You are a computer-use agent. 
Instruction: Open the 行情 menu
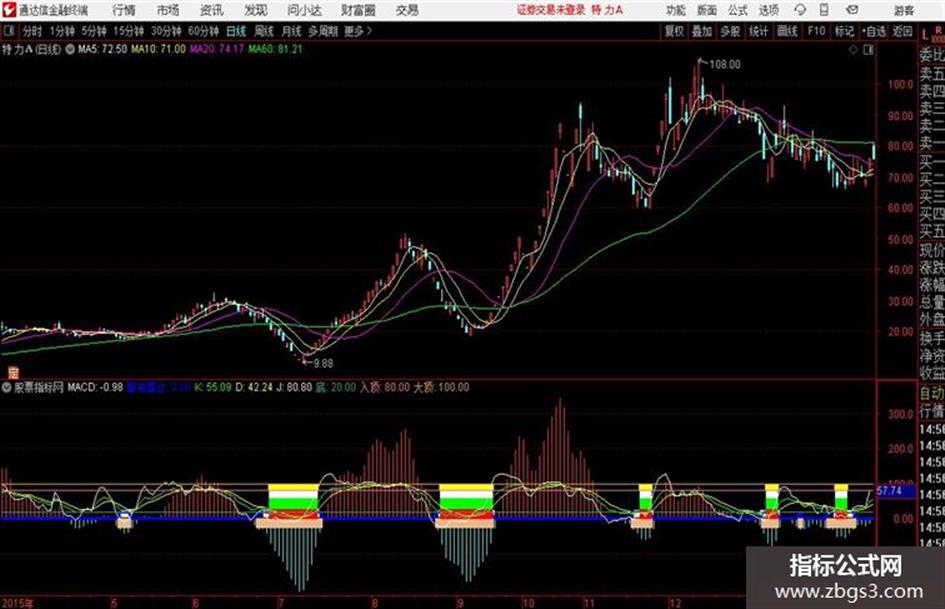tap(124, 10)
